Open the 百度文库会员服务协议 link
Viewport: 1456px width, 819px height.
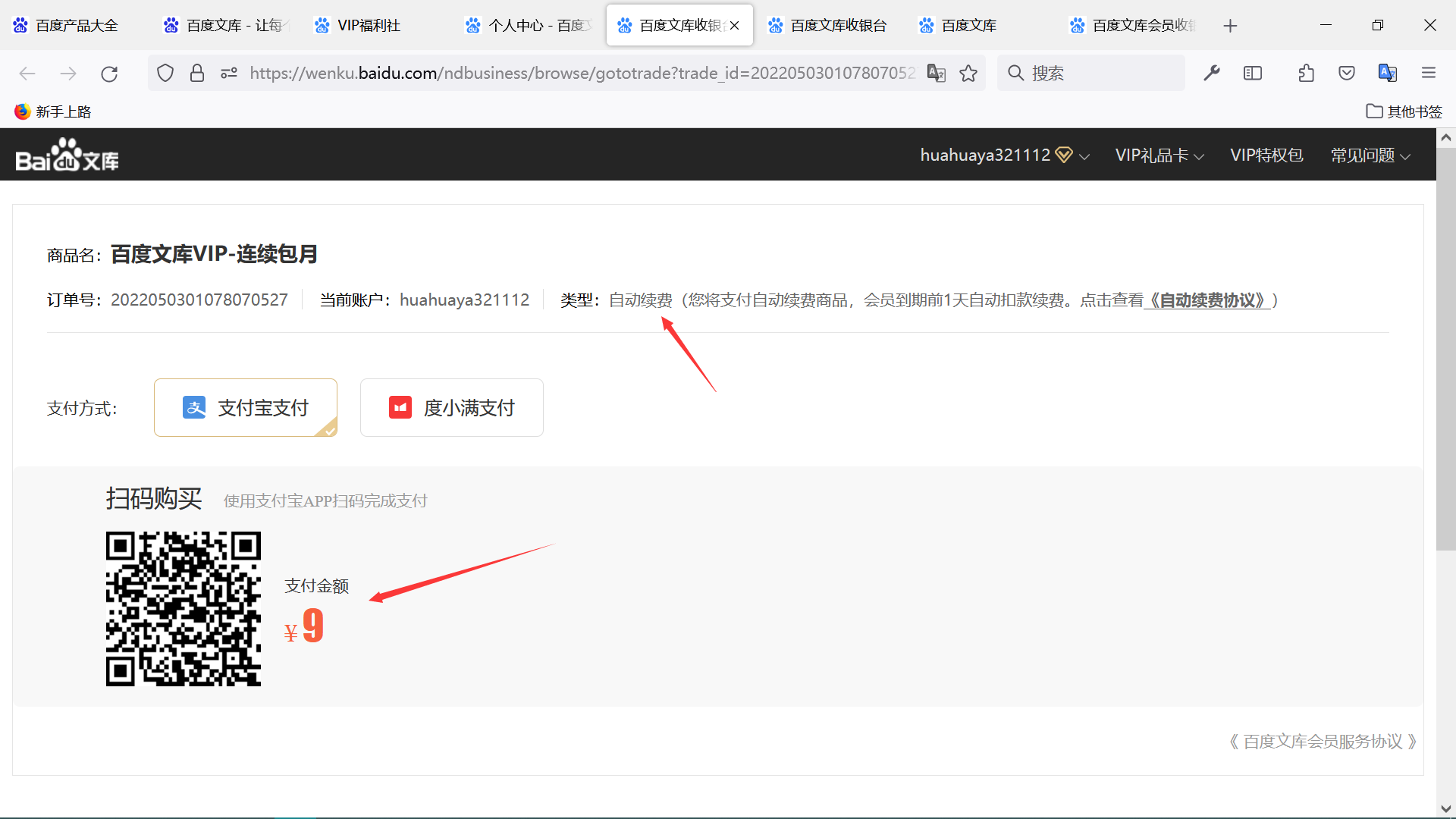click(1323, 742)
